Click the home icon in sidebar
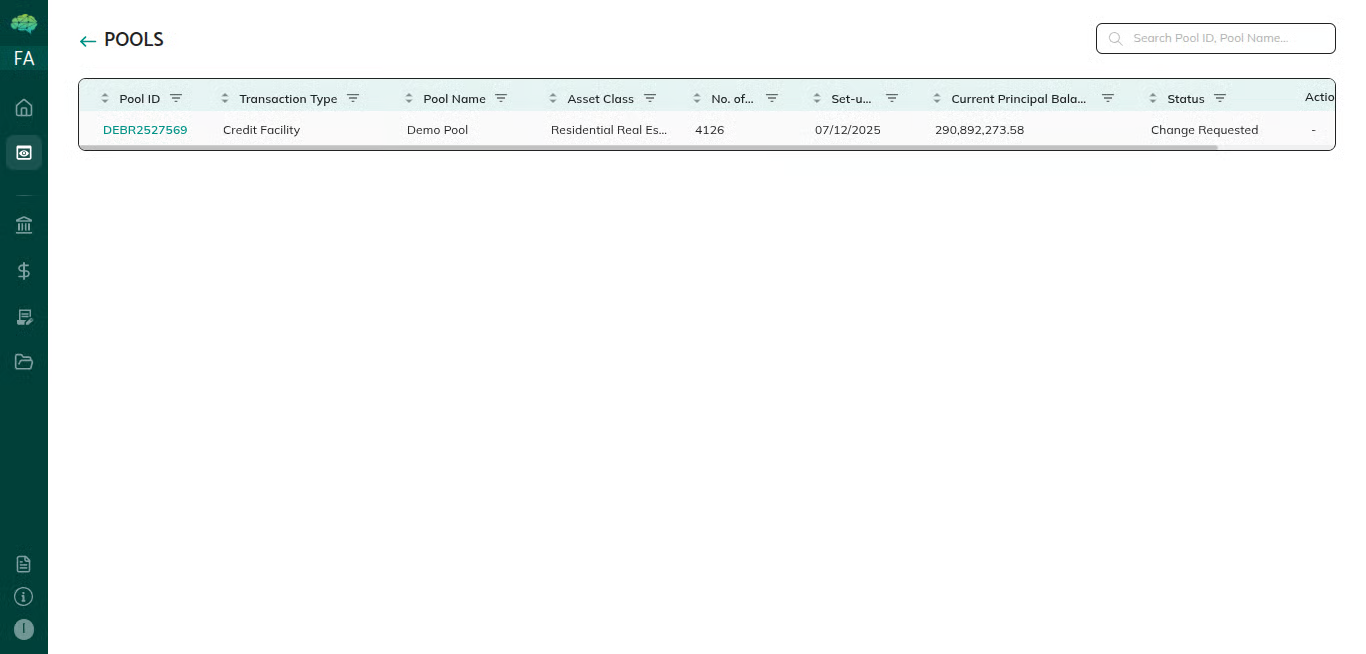This screenshot has height=654, width=1366. point(24,108)
